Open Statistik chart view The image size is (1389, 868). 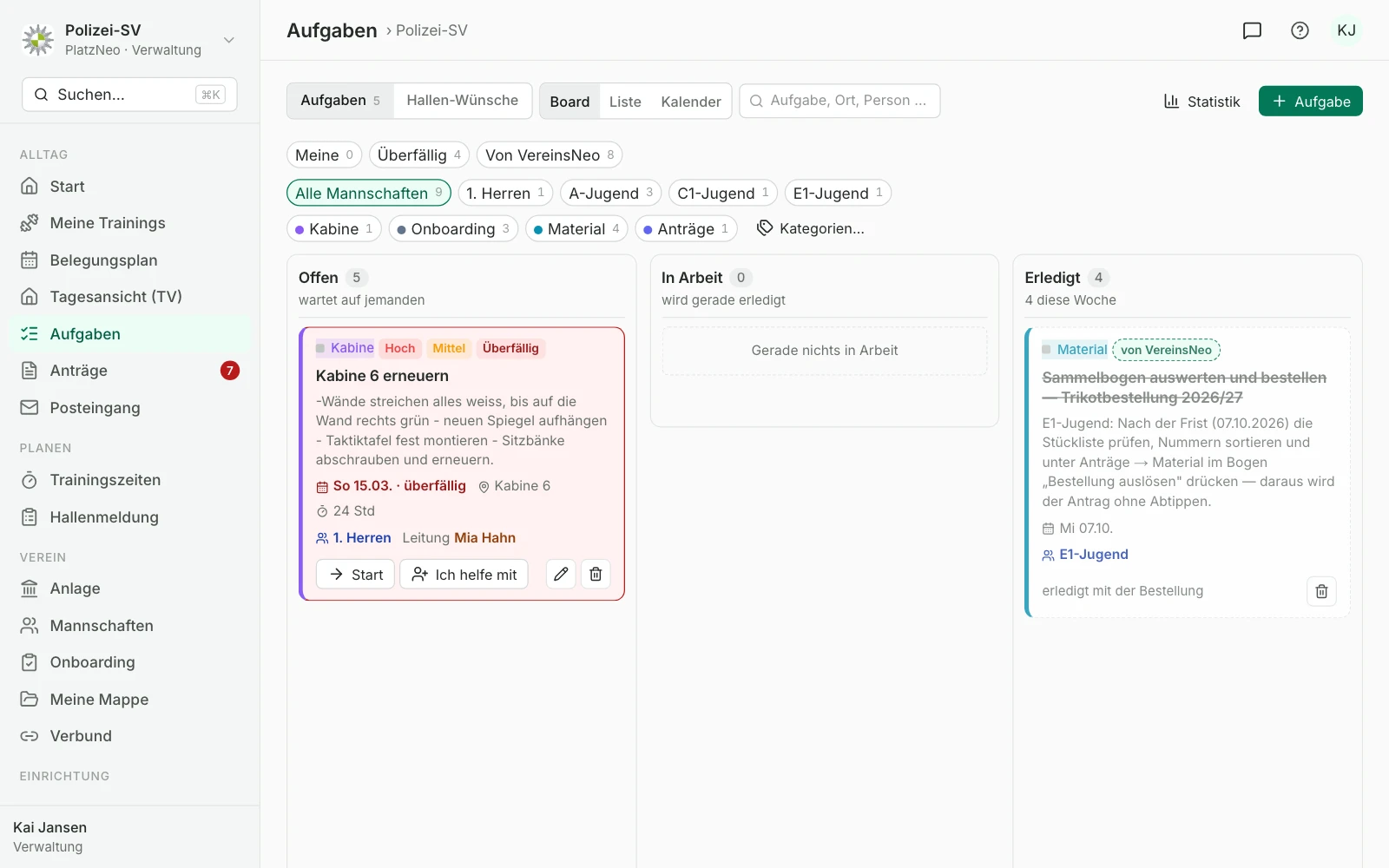tap(1202, 102)
